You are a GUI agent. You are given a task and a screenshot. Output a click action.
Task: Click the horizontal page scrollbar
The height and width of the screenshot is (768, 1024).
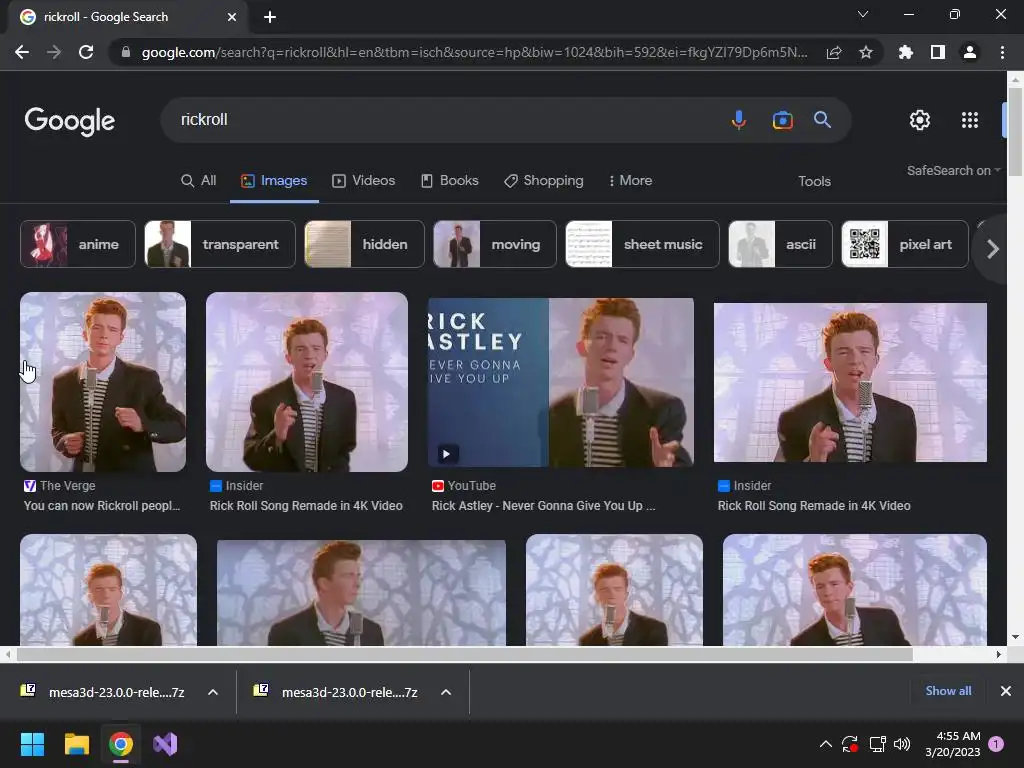pyautogui.click(x=464, y=654)
